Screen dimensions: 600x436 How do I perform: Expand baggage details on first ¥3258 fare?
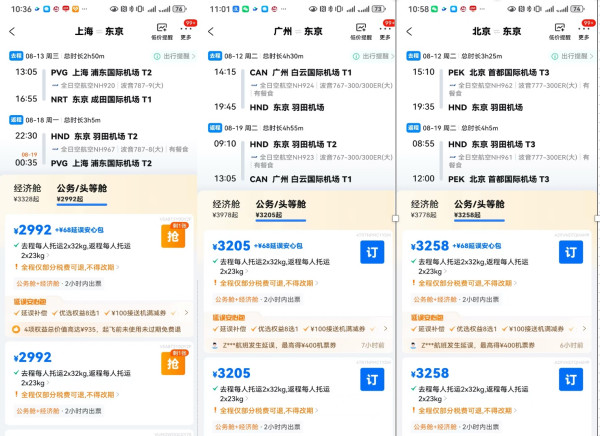[x=470, y=266]
